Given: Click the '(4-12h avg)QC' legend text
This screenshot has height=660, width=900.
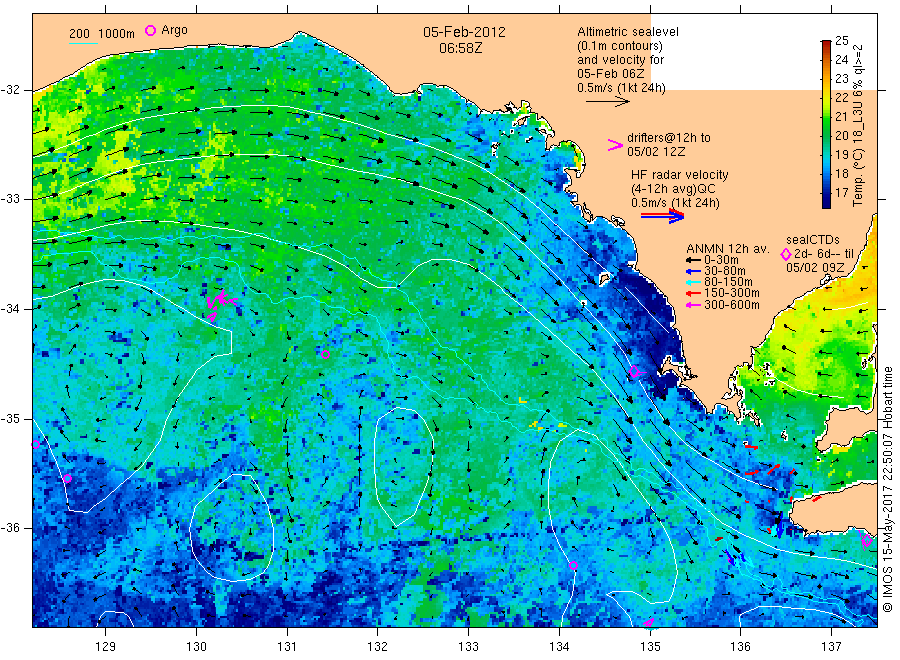Looking at the screenshot, I should (673, 189).
